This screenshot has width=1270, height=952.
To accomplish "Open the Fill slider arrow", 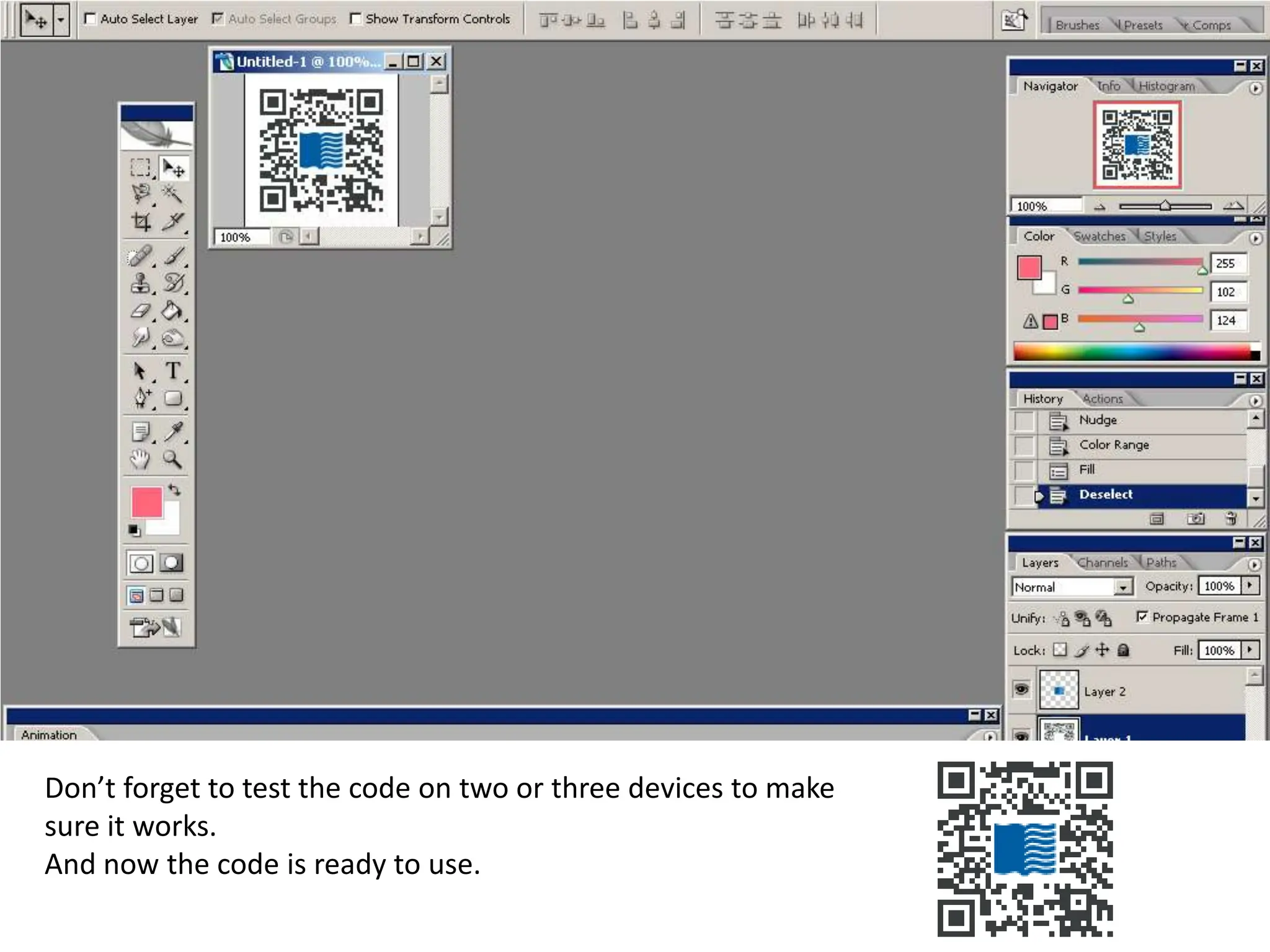I will [x=1250, y=650].
